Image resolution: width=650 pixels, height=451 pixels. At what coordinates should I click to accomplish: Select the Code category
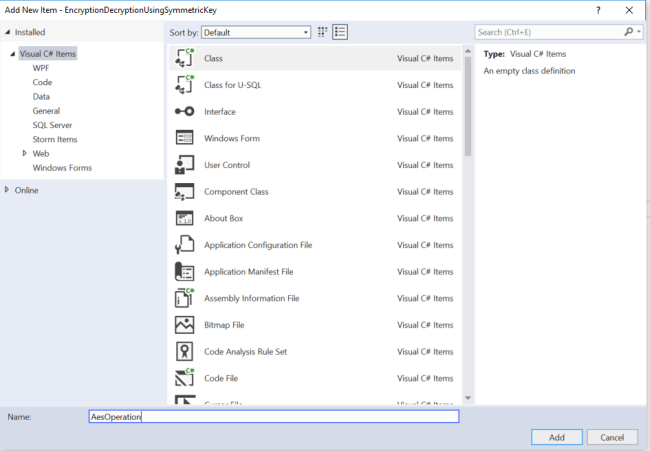[42, 82]
